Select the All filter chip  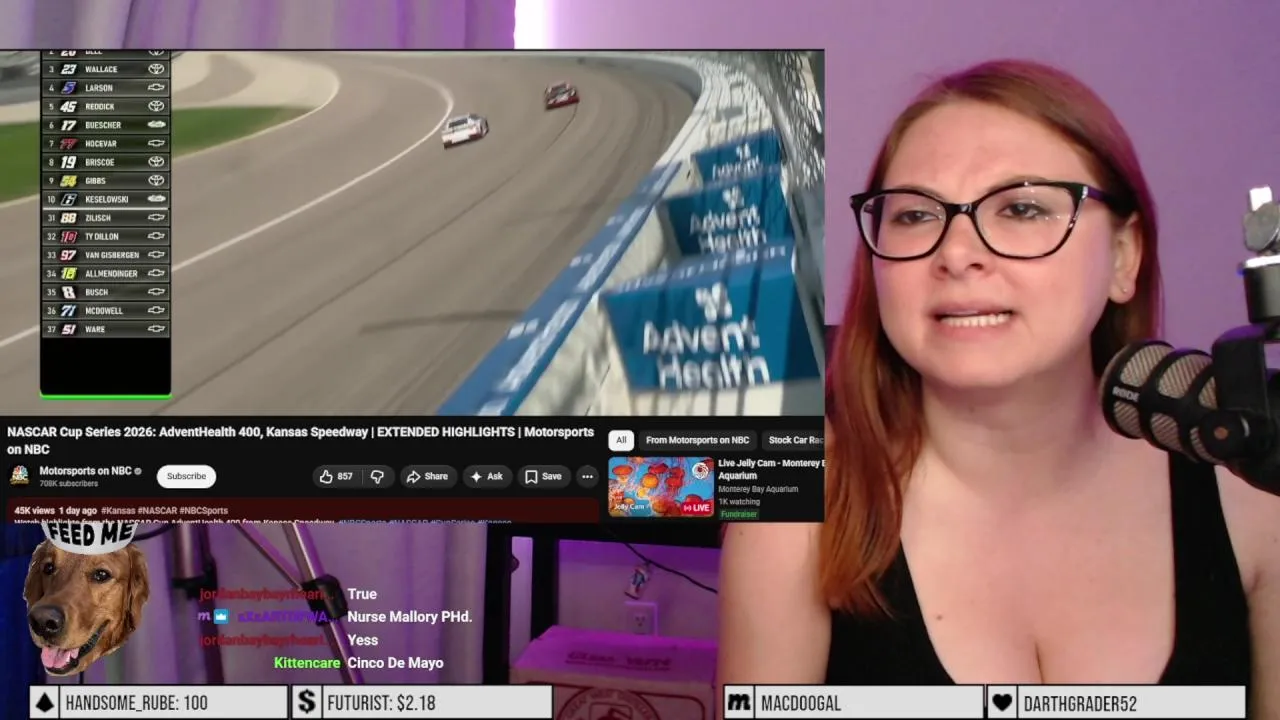point(621,440)
